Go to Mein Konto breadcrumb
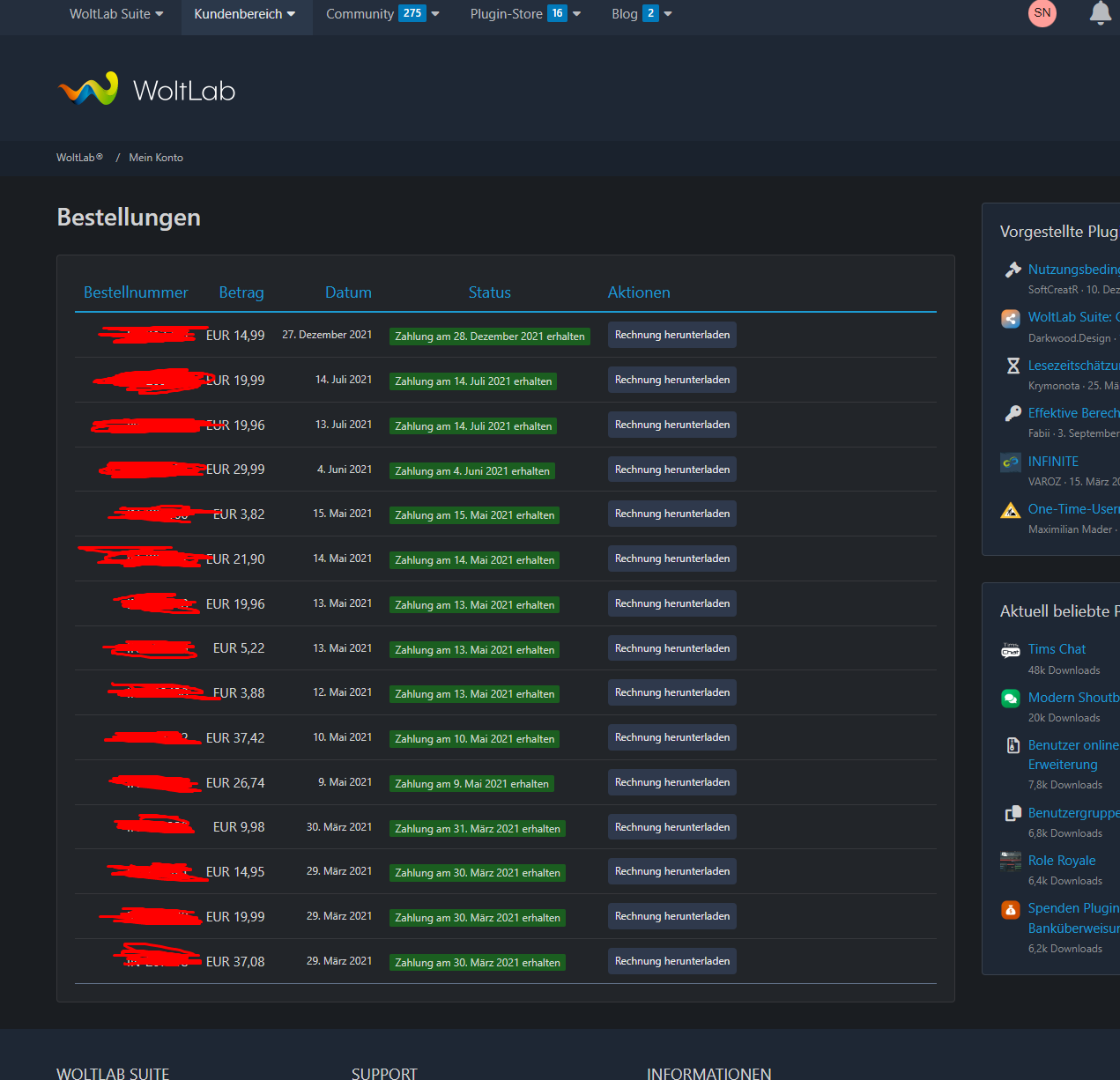 click(156, 158)
